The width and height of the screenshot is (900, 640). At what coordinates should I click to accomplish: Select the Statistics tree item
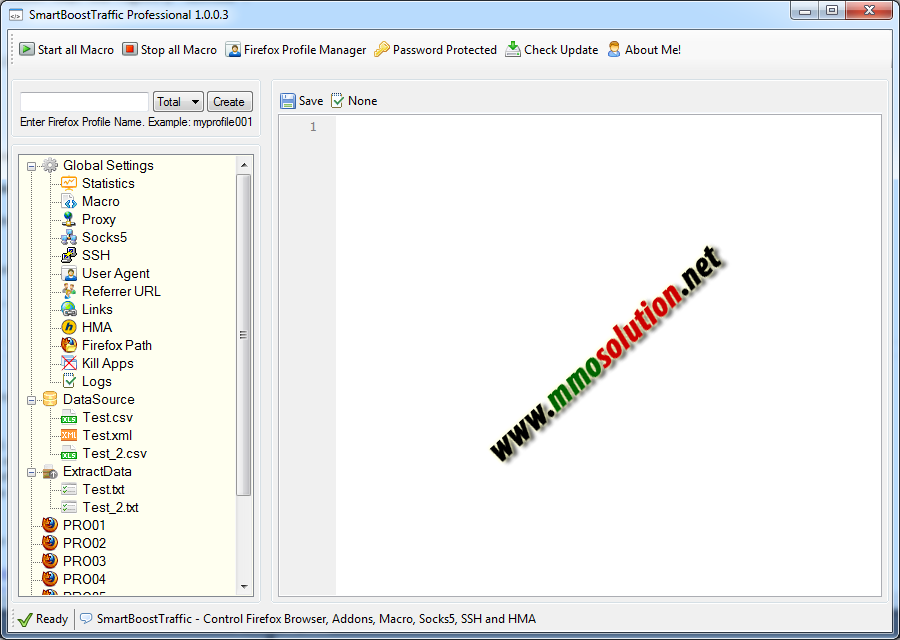(108, 184)
